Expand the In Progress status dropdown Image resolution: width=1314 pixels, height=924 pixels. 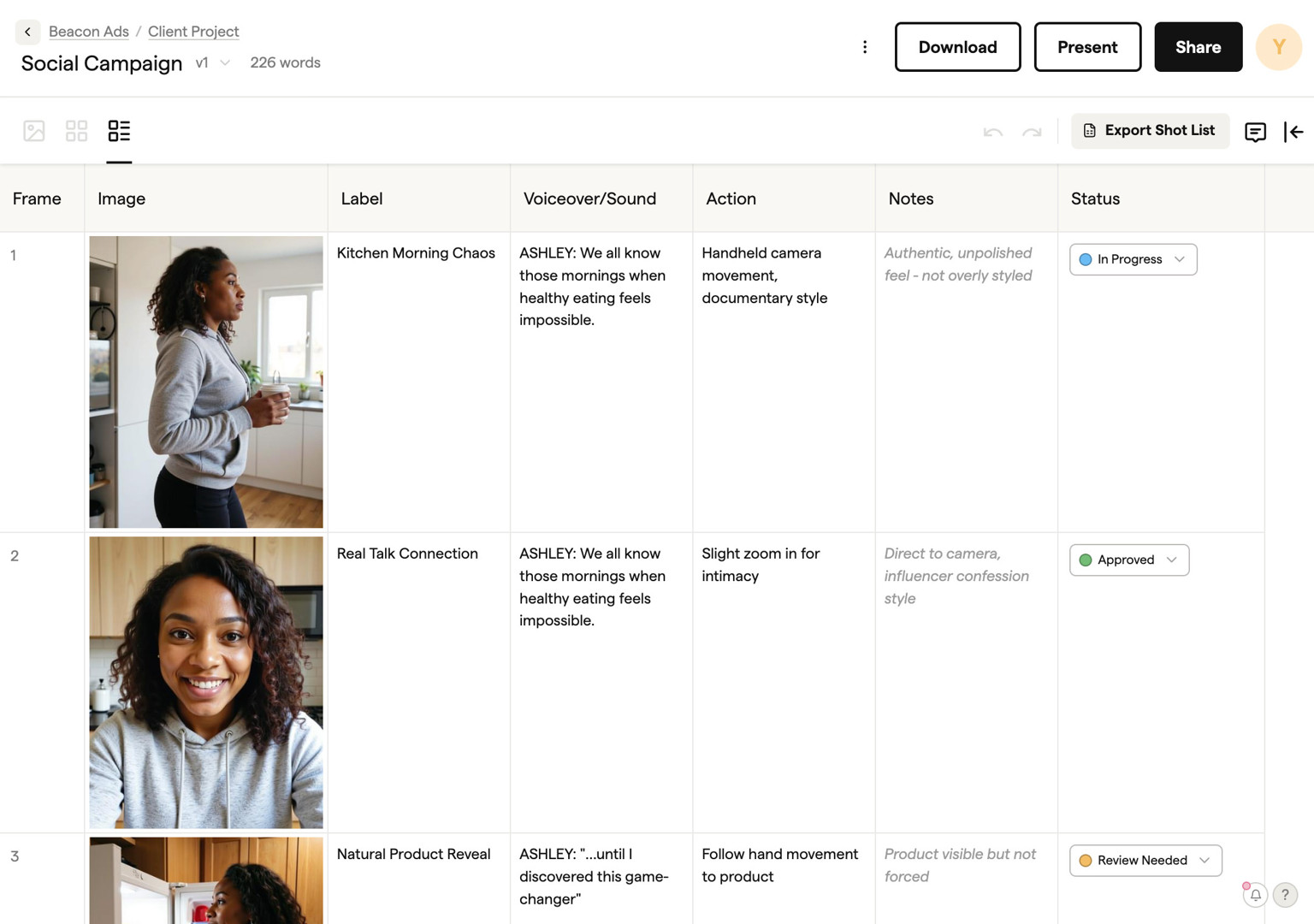[1133, 259]
